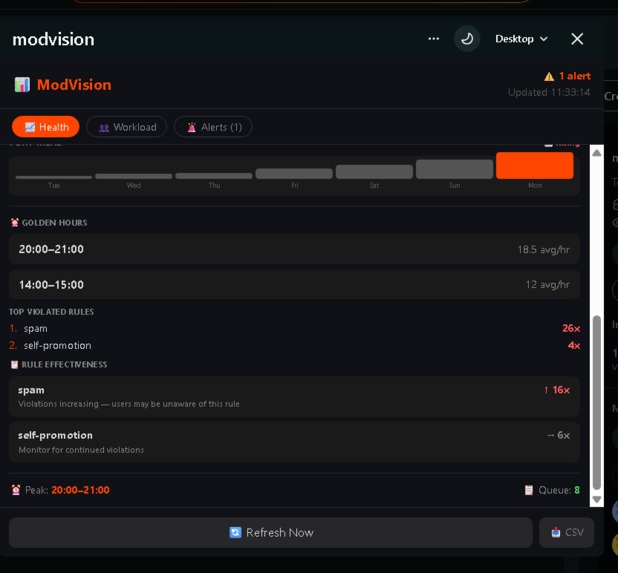
Task: Click the Updated 11:33:14 timestamp
Action: 549,92
